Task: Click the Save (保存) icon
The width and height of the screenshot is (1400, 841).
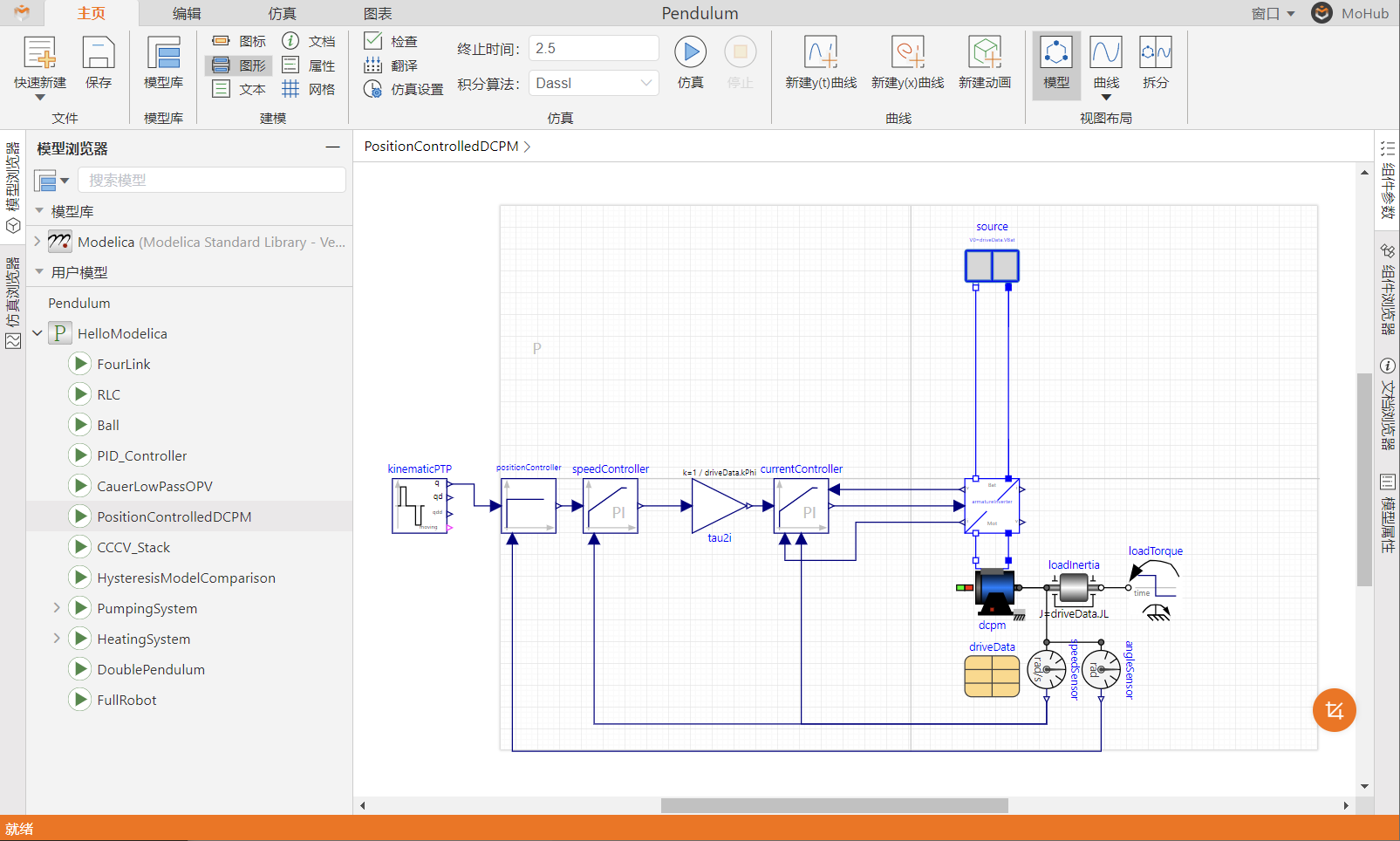Action: 98,54
